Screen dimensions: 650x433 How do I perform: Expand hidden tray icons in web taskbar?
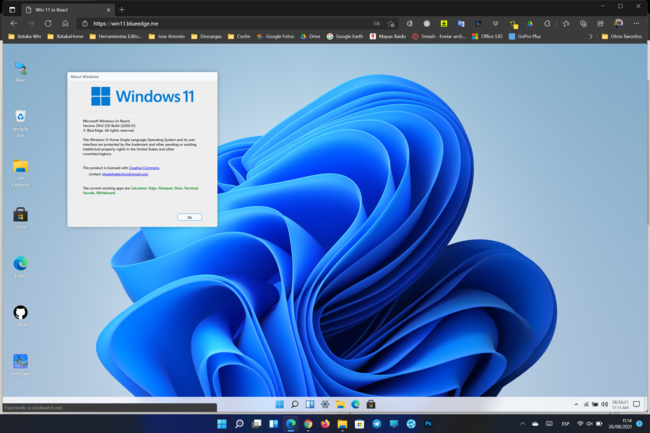tap(576, 404)
